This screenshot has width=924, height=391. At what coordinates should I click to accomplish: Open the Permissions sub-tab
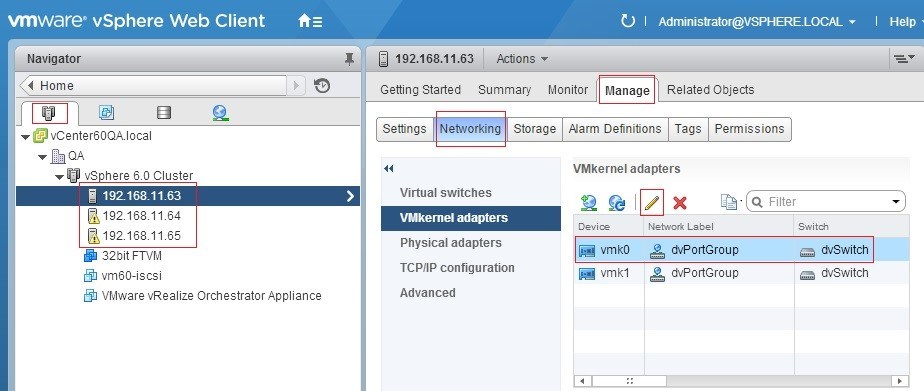pyautogui.click(x=750, y=128)
